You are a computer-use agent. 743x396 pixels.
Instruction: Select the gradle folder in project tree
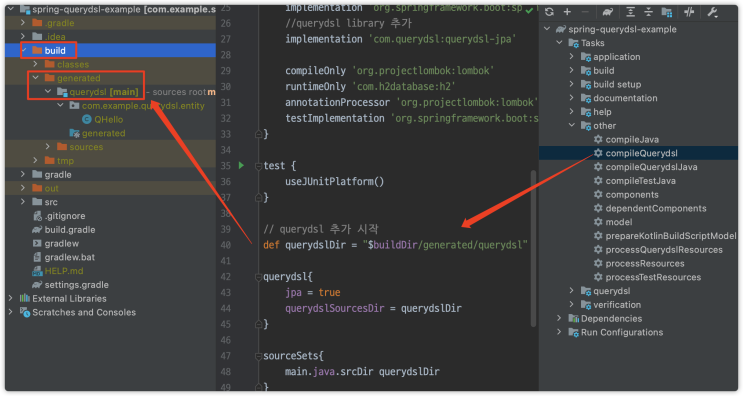point(58,174)
